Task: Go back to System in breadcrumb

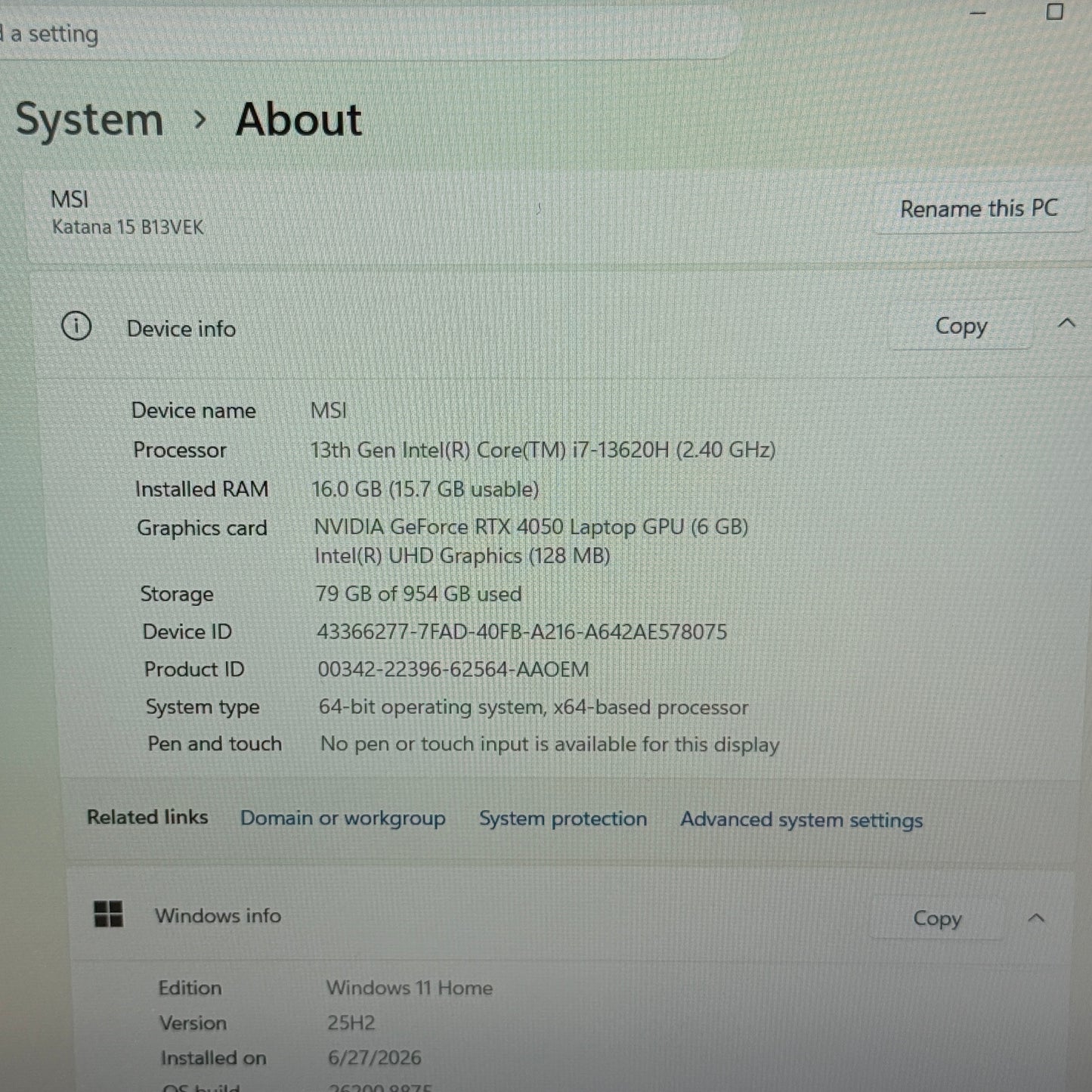Action: click(x=89, y=121)
